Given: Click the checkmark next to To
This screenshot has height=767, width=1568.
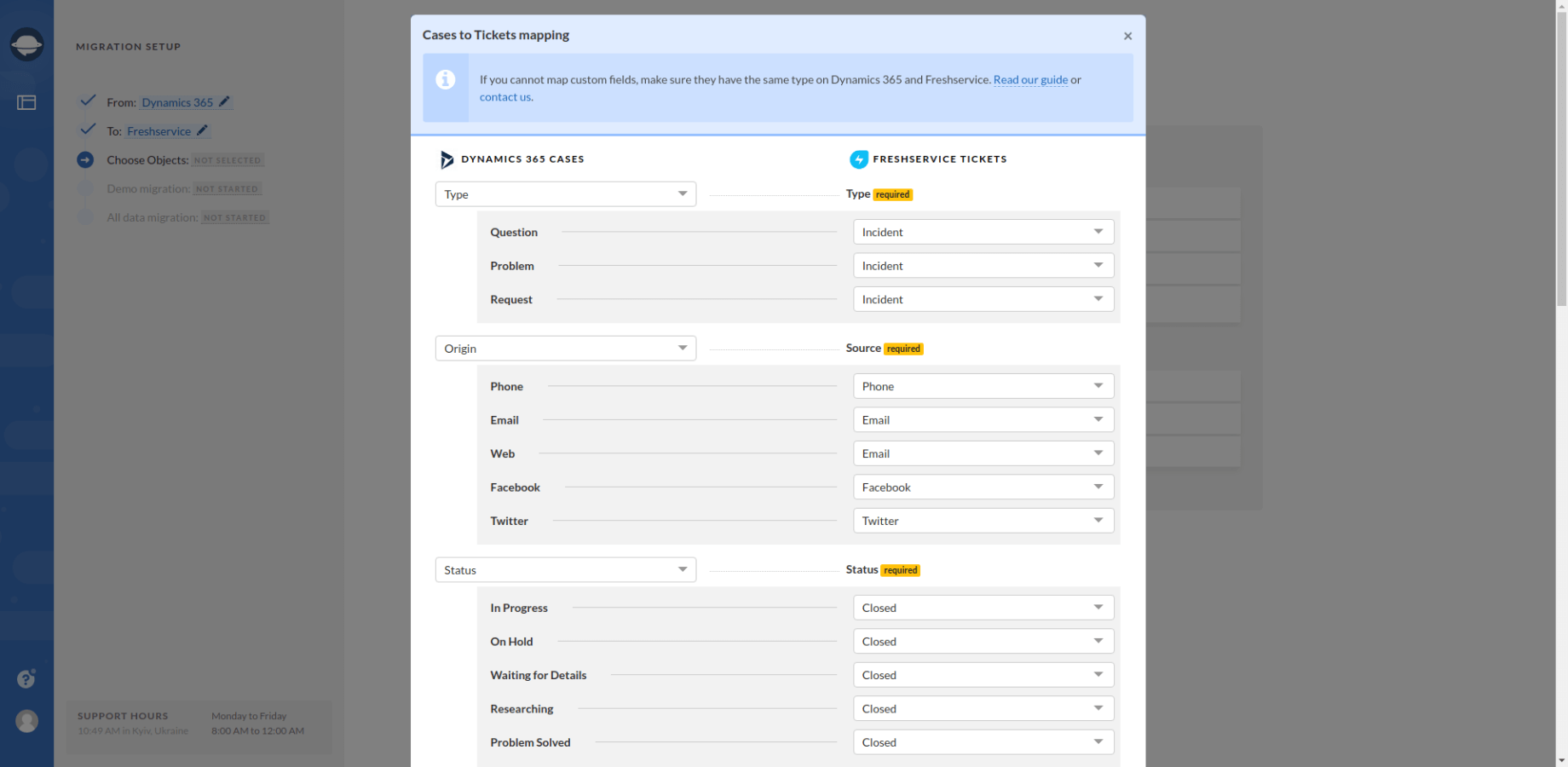Looking at the screenshot, I should point(87,130).
